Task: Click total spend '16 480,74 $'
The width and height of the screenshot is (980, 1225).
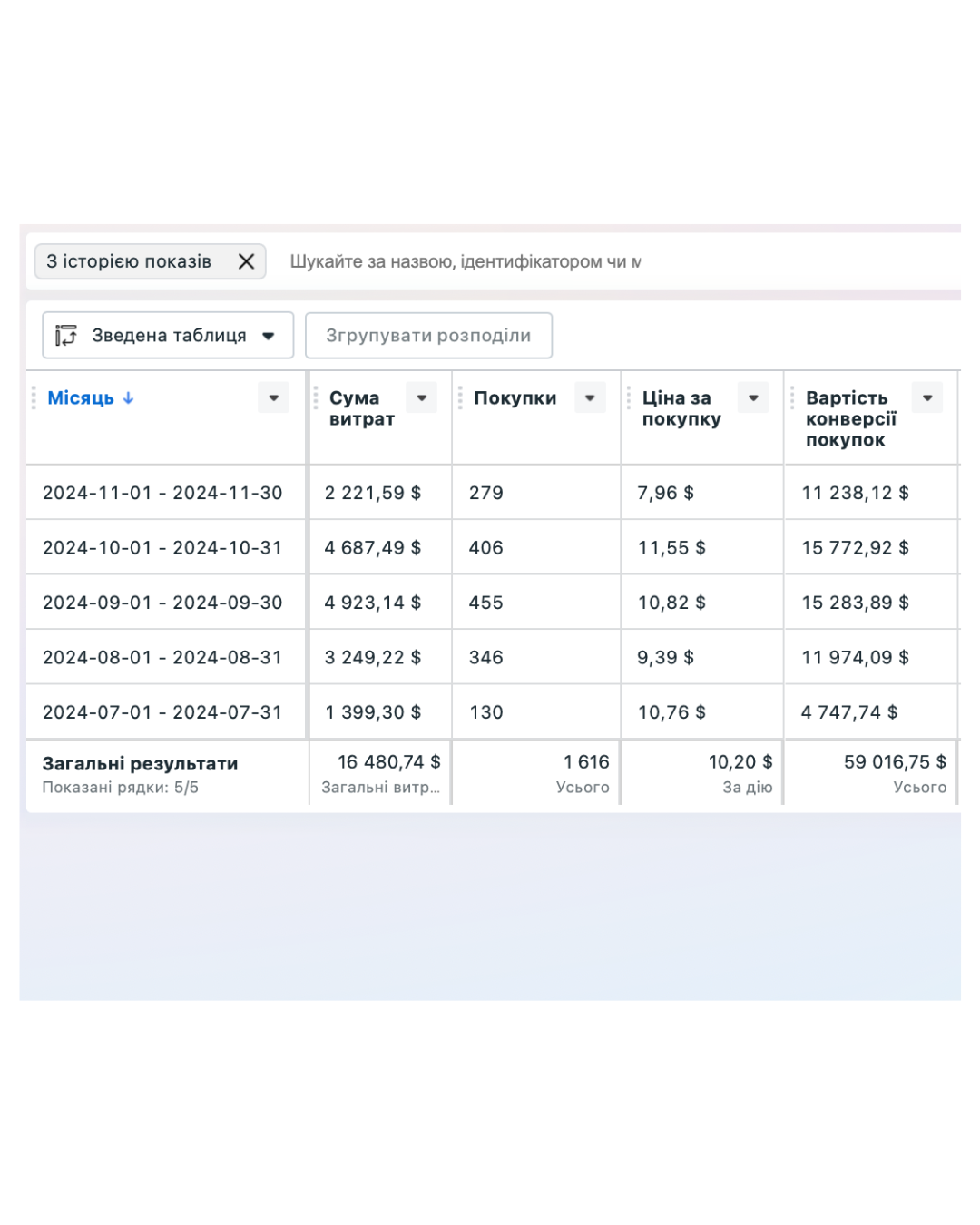Action: (x=389, y=762)
